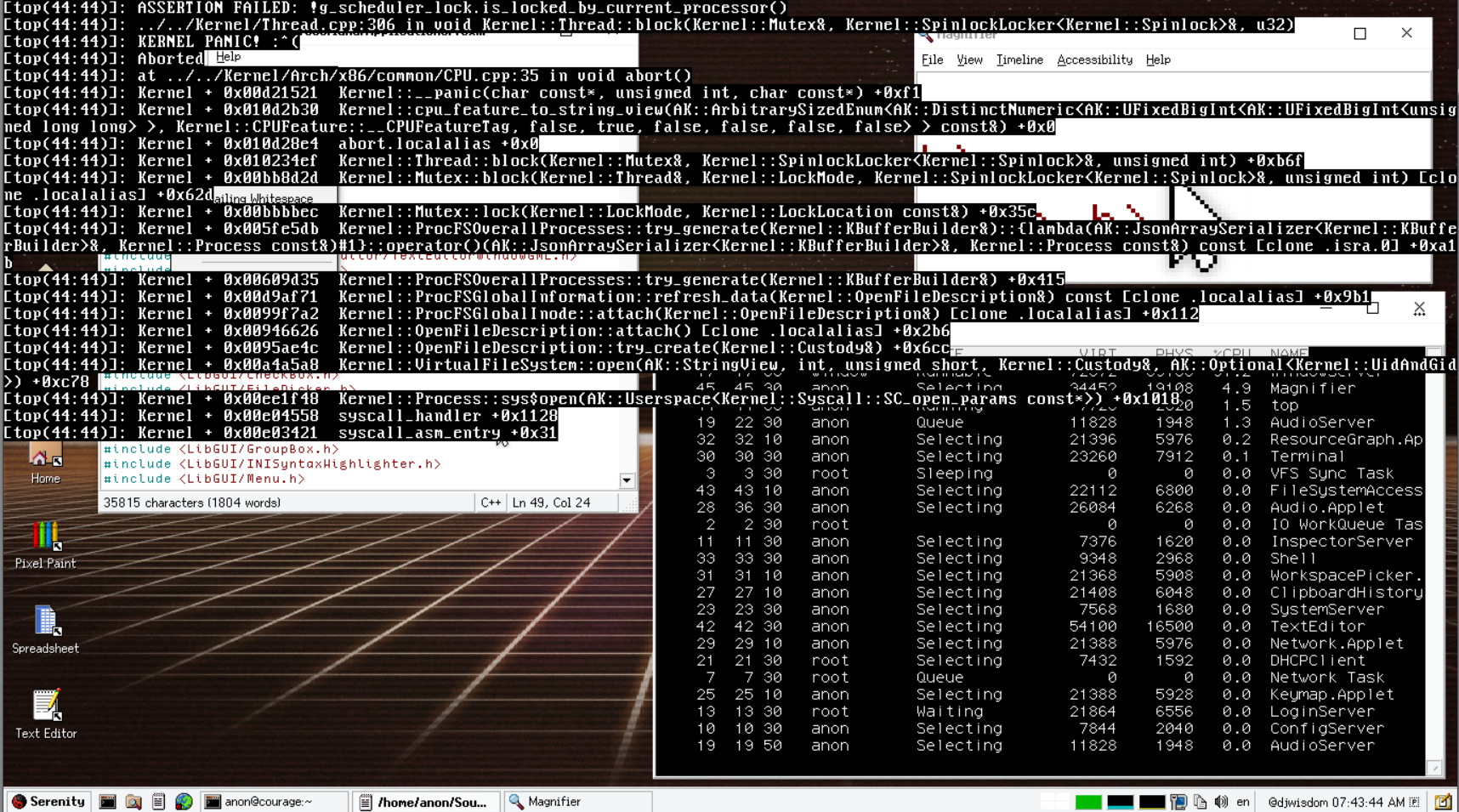Switch the 'en' keyboard layout in the tray

1243,800
